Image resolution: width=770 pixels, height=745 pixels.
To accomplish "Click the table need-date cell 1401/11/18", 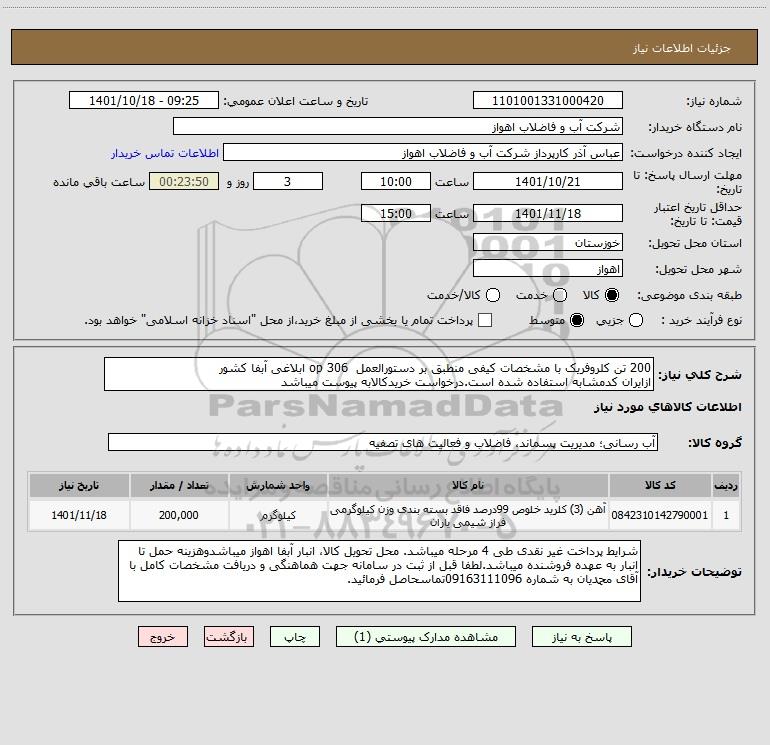I will point(79,515).
